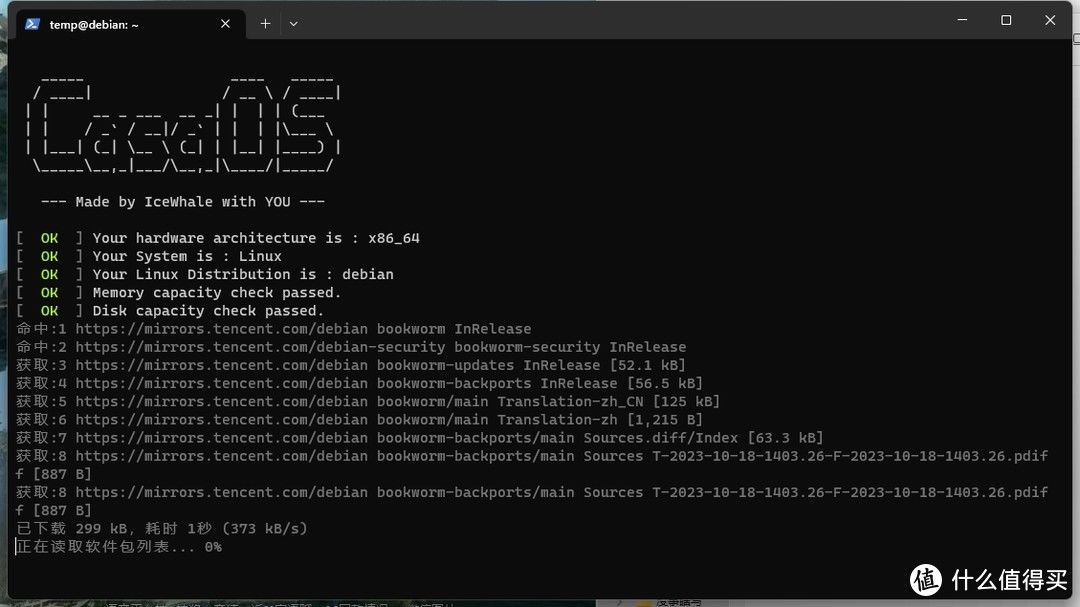The width and height of the screenshot is (1080, 607).
Task: Close the temp@debian tab
Action: tap(225, 24)
